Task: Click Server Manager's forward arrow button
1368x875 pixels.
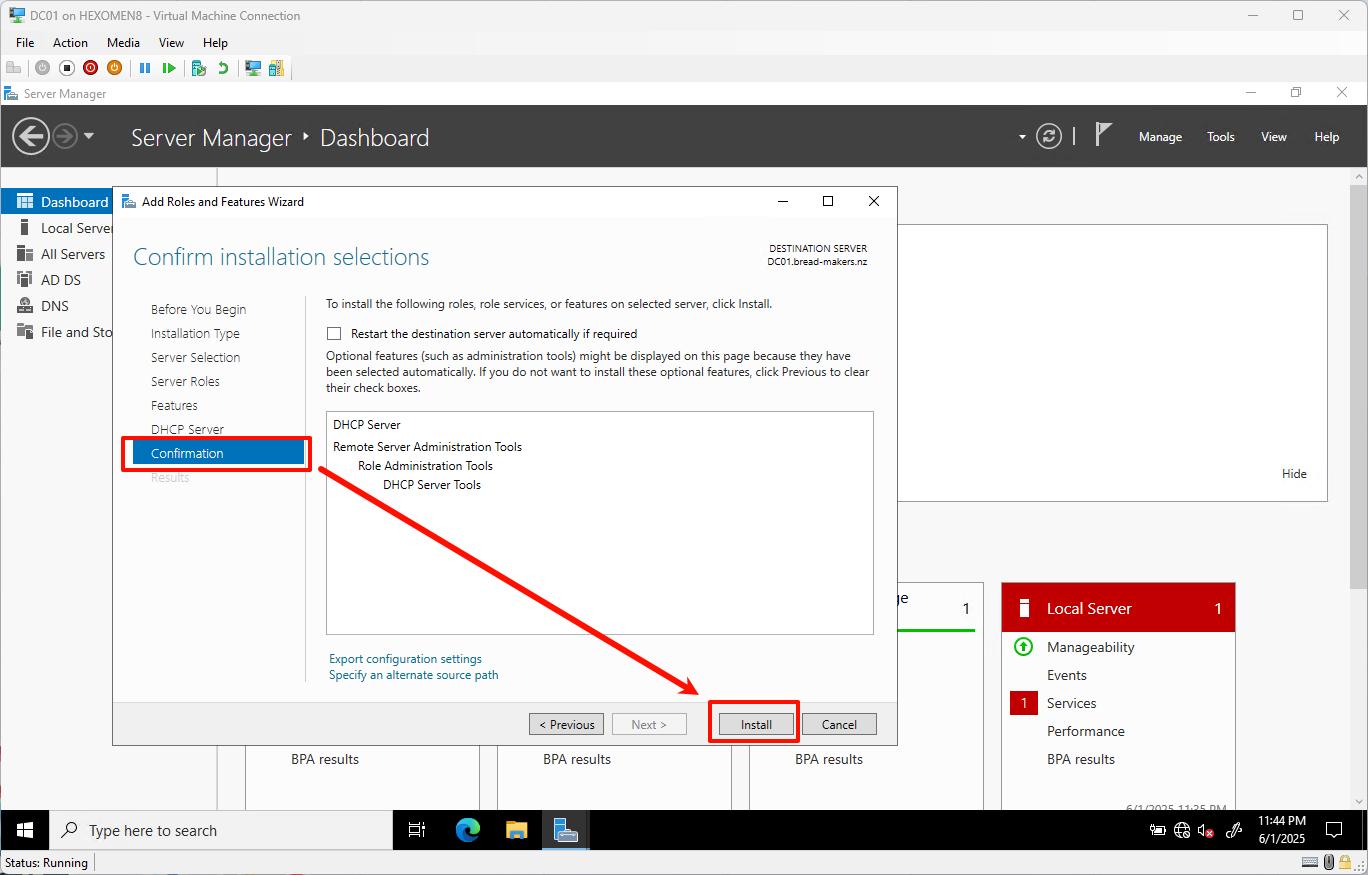Action: coord(65,136)
